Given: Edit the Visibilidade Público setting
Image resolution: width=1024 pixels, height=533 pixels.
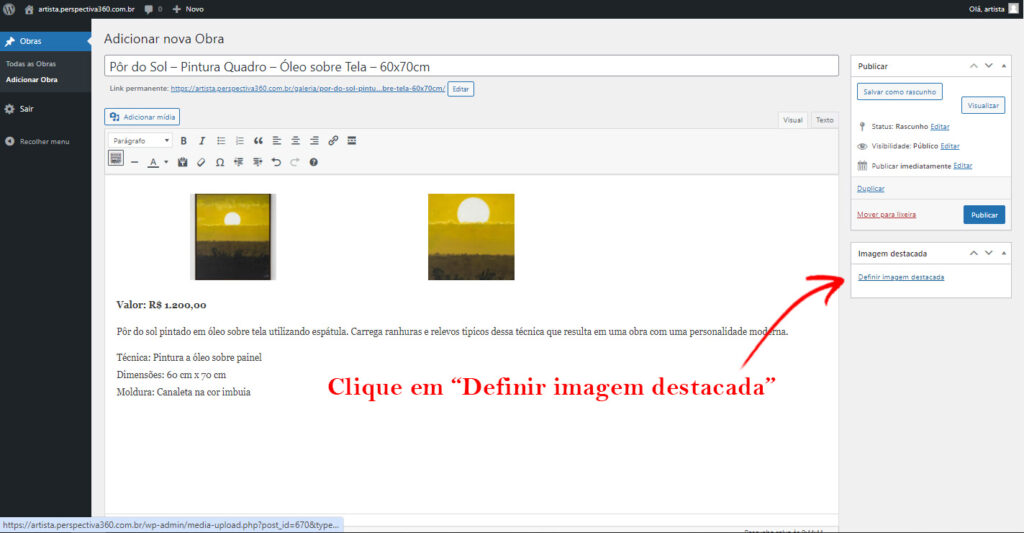Looking at the screenshot, I should (950, 146).
